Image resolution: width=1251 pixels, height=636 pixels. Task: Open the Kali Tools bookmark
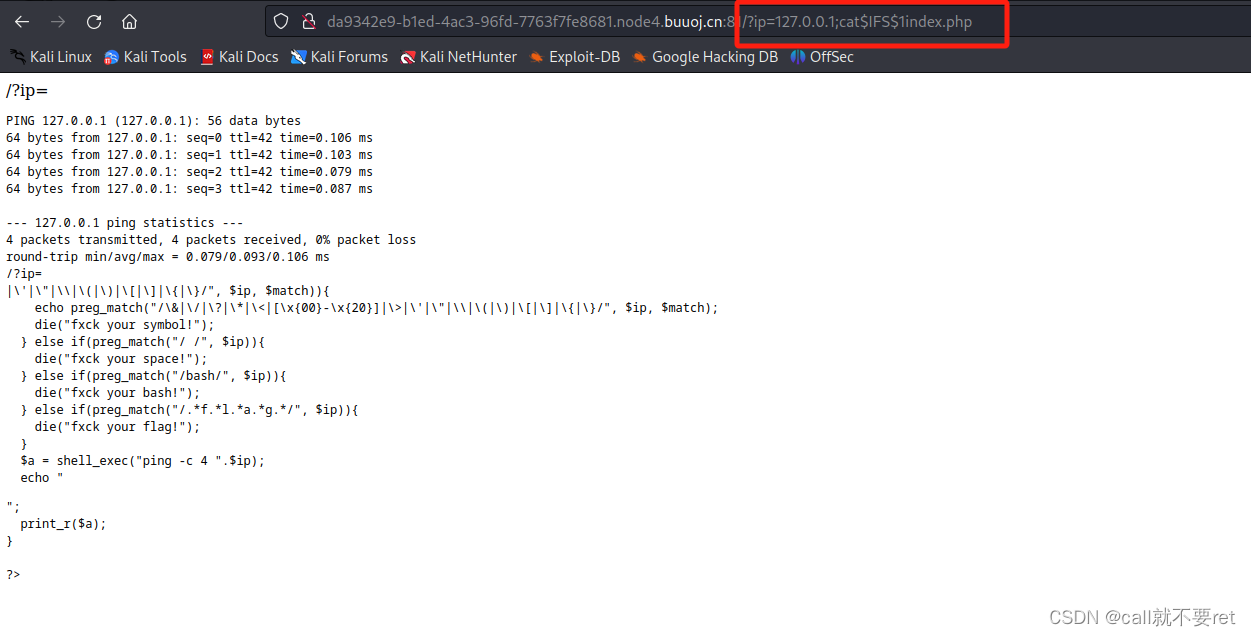point(155,57)
